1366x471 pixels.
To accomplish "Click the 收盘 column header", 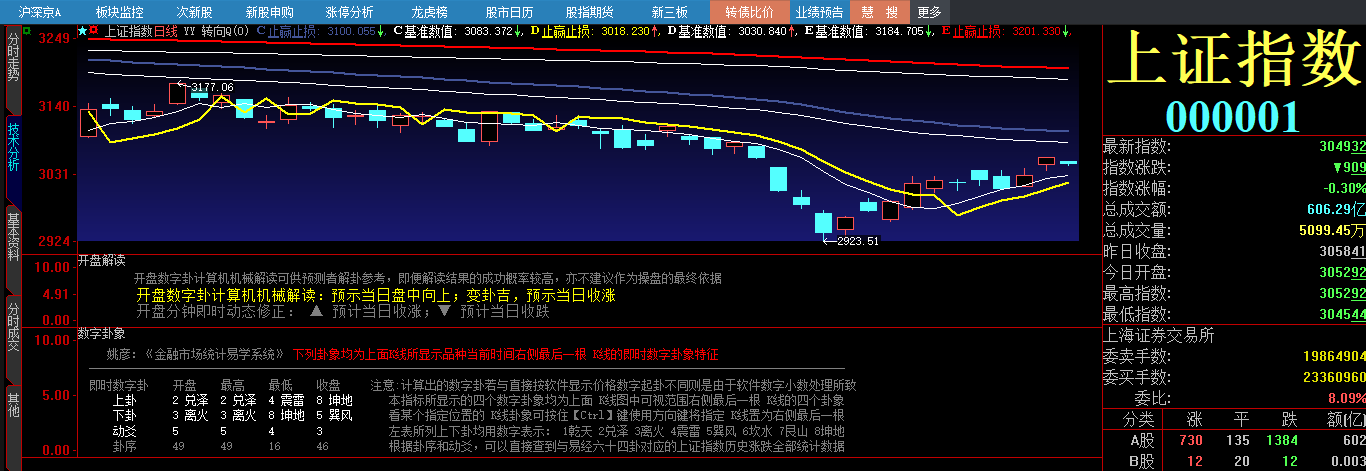I will tap(329, 385).
